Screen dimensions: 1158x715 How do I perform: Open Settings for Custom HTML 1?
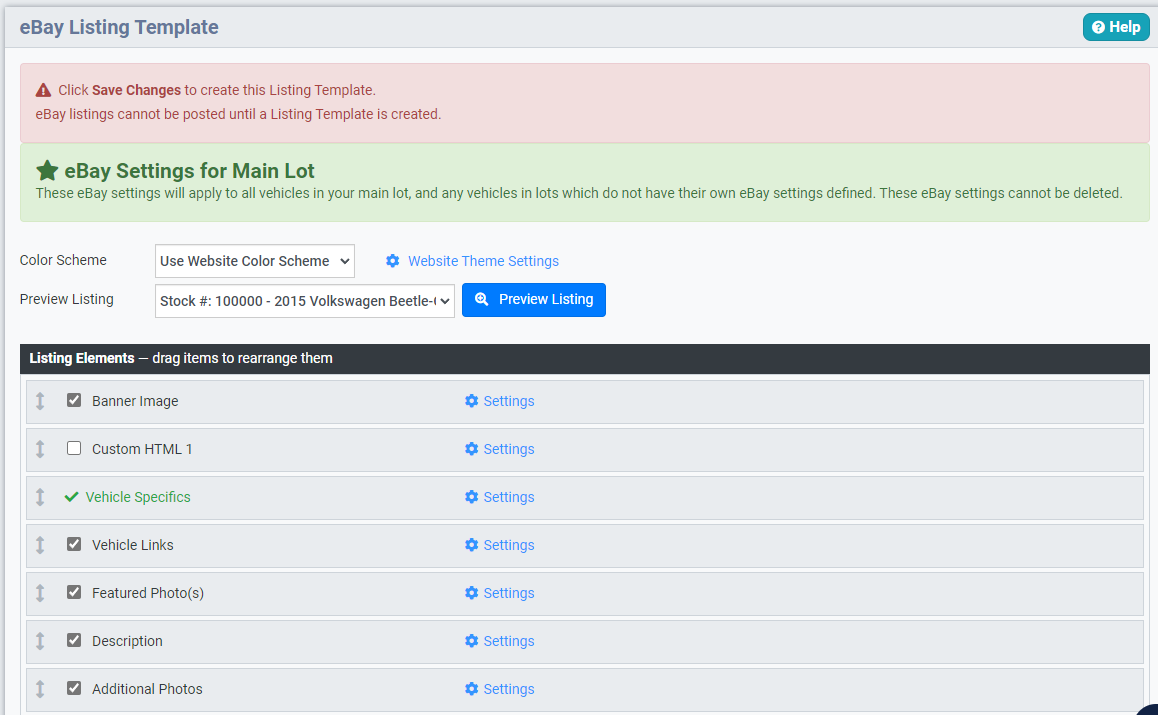coord(500,449)
